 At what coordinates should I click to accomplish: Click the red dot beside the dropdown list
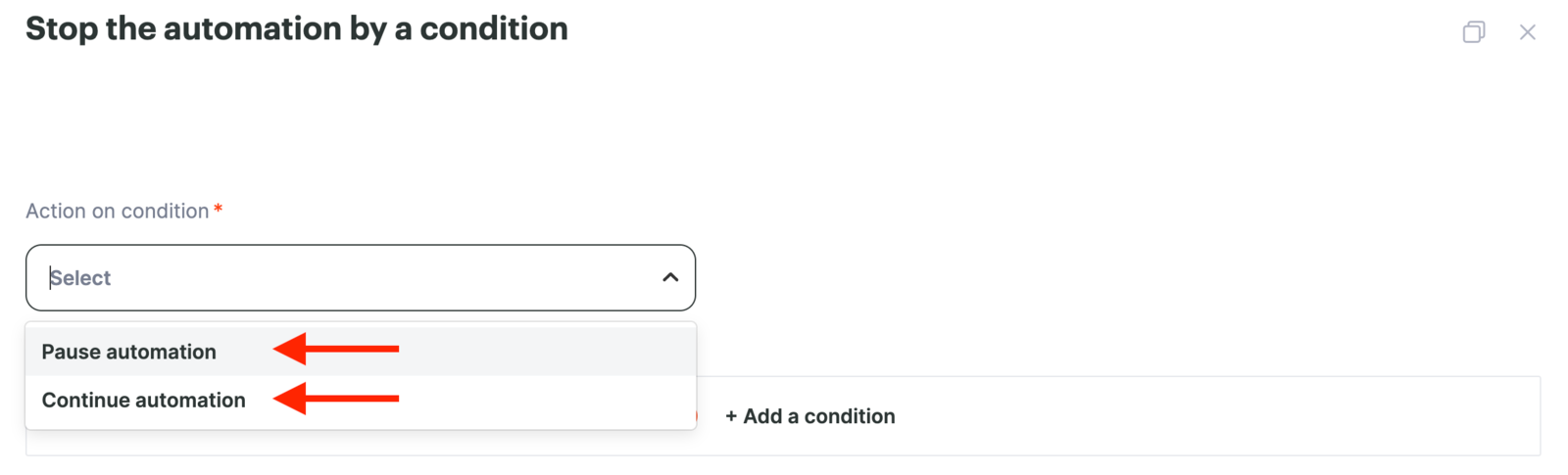pos(696,416)
